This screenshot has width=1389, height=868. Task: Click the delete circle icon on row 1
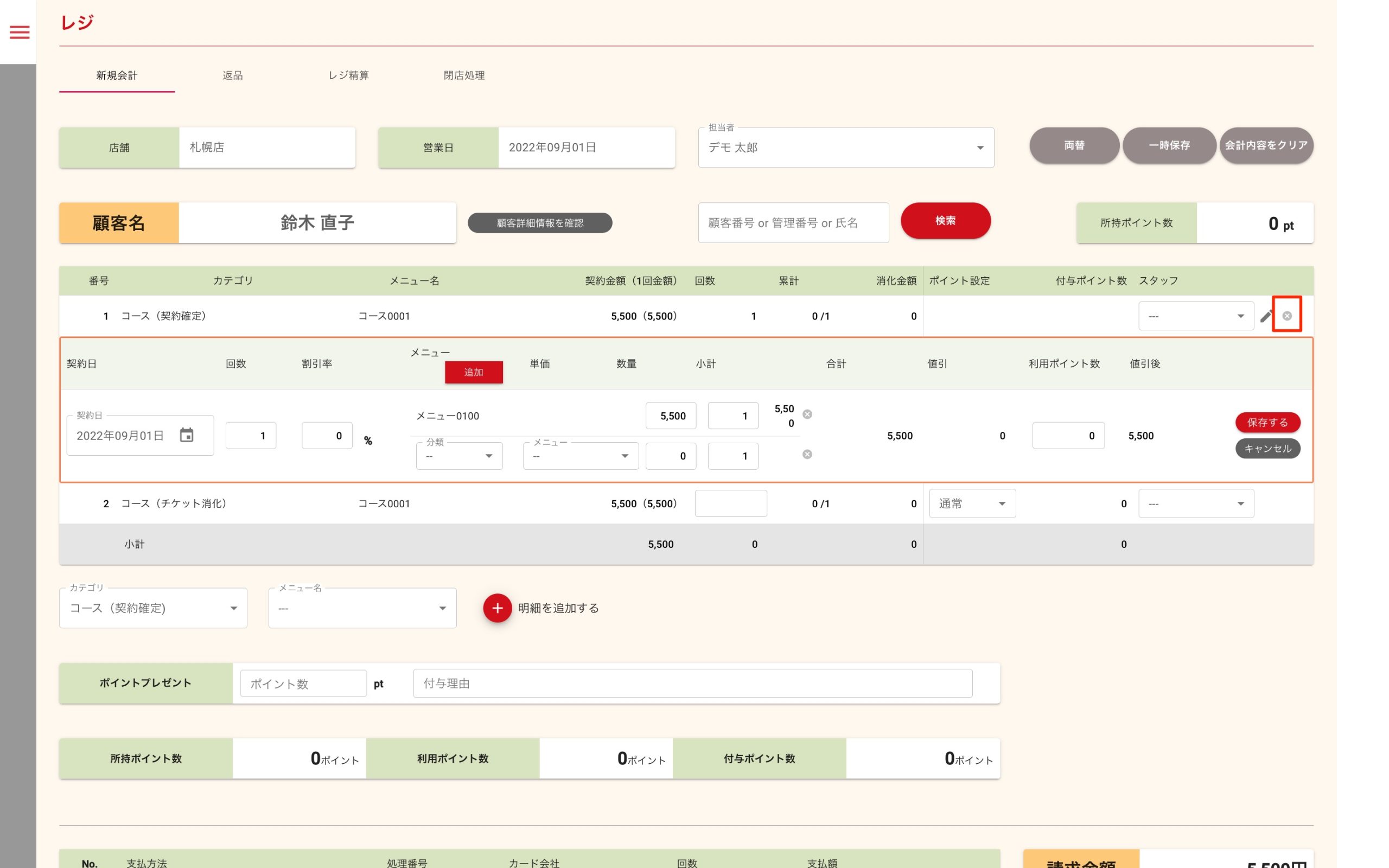click(x=1287, y=316)
